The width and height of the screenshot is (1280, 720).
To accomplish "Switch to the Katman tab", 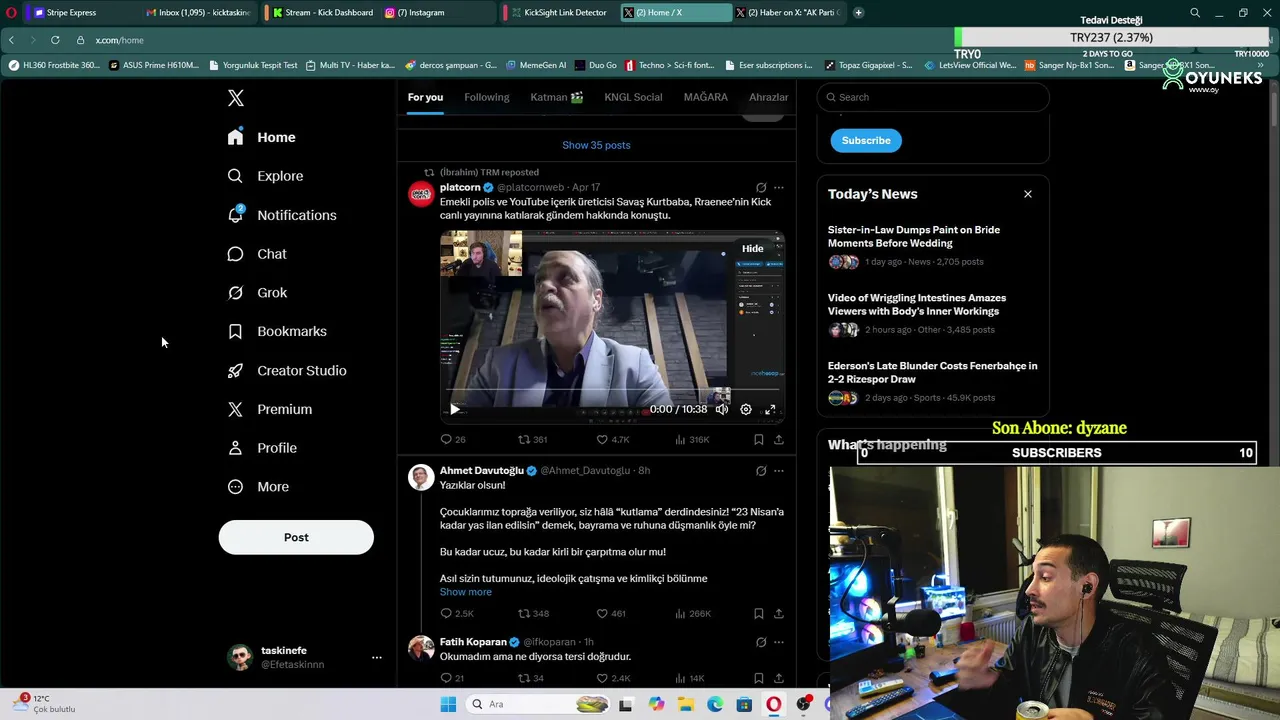I will click(557, 97).
